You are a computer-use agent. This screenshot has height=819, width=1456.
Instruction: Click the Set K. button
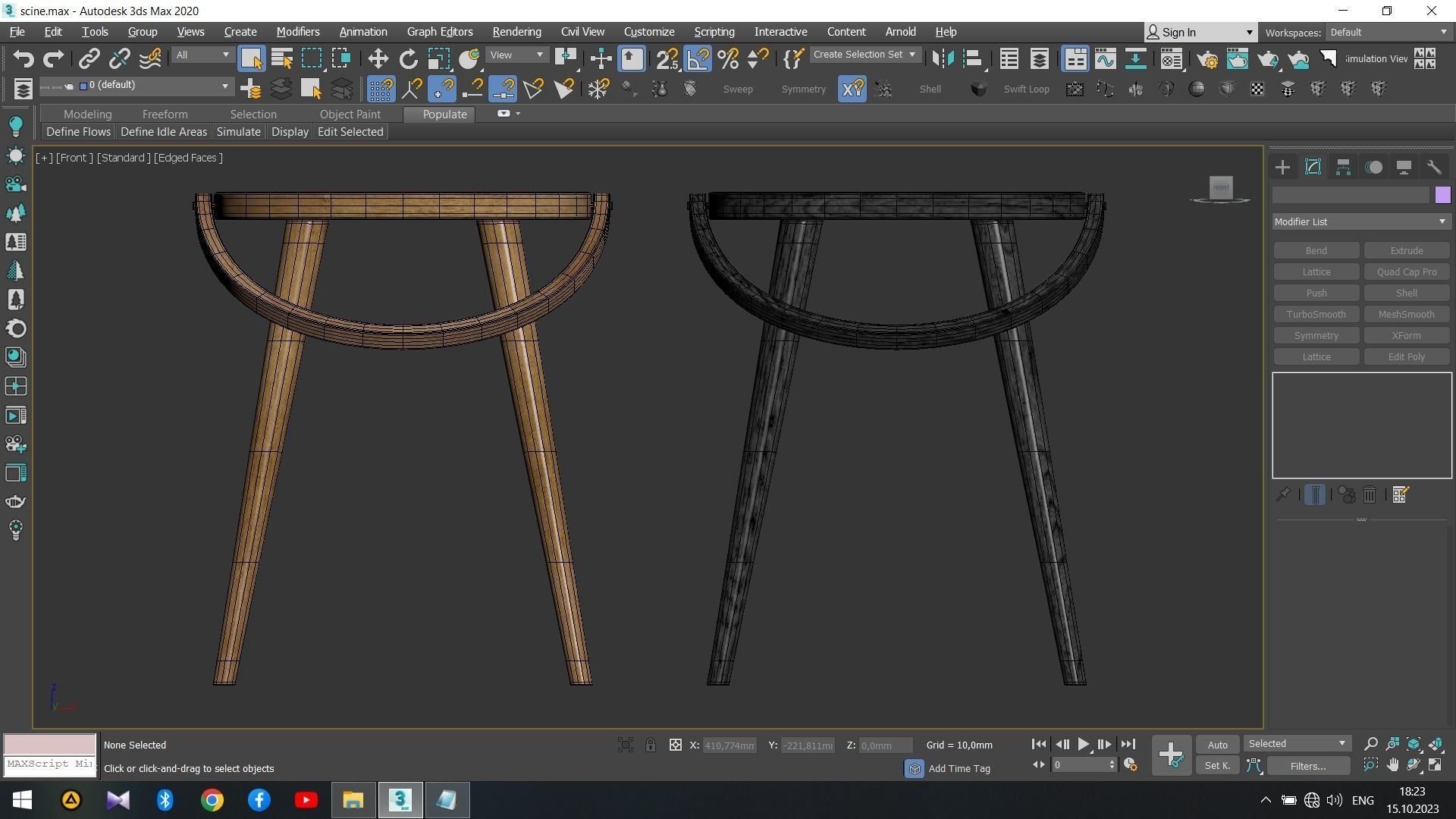click(1217, 766)
